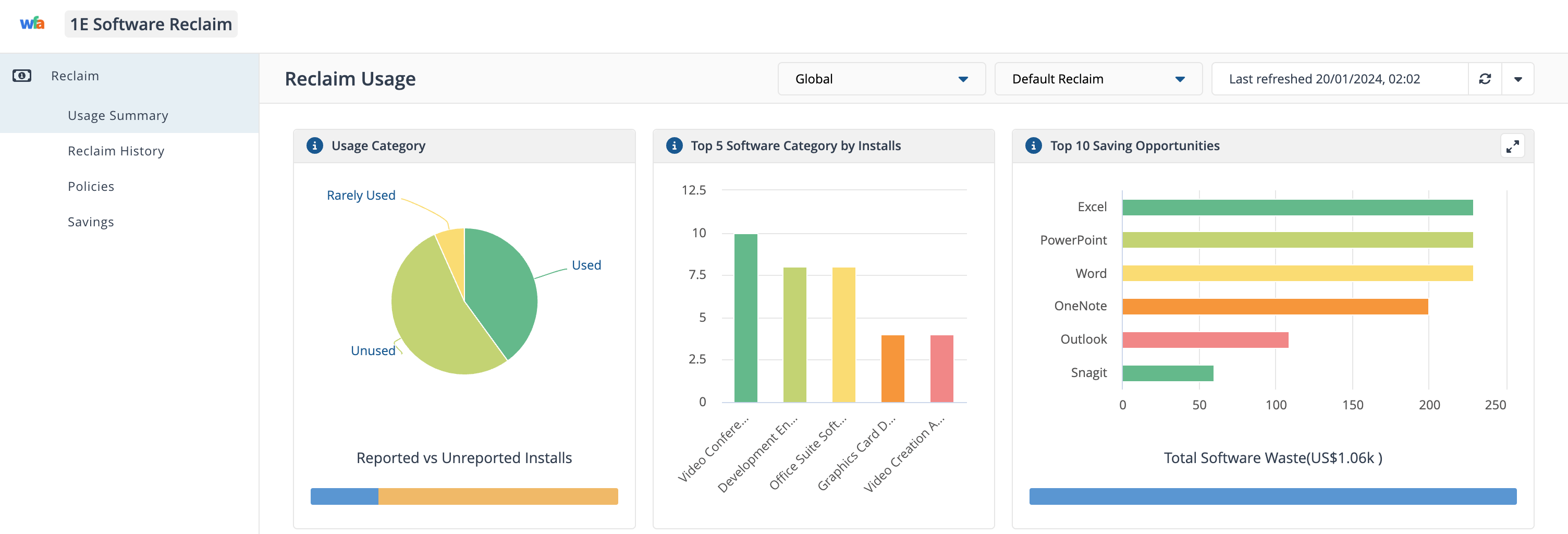
Task: Click the Outlook axis label
Action: 1084,339
